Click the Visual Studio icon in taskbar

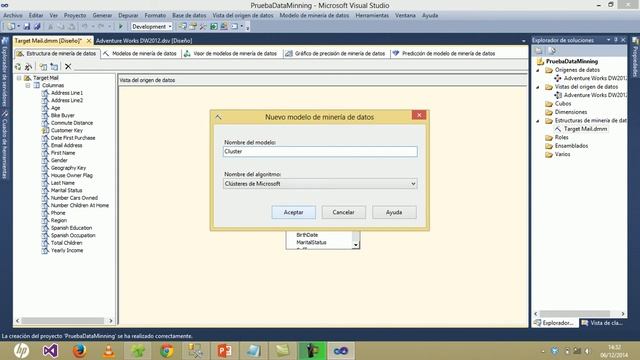click(50, 351)
